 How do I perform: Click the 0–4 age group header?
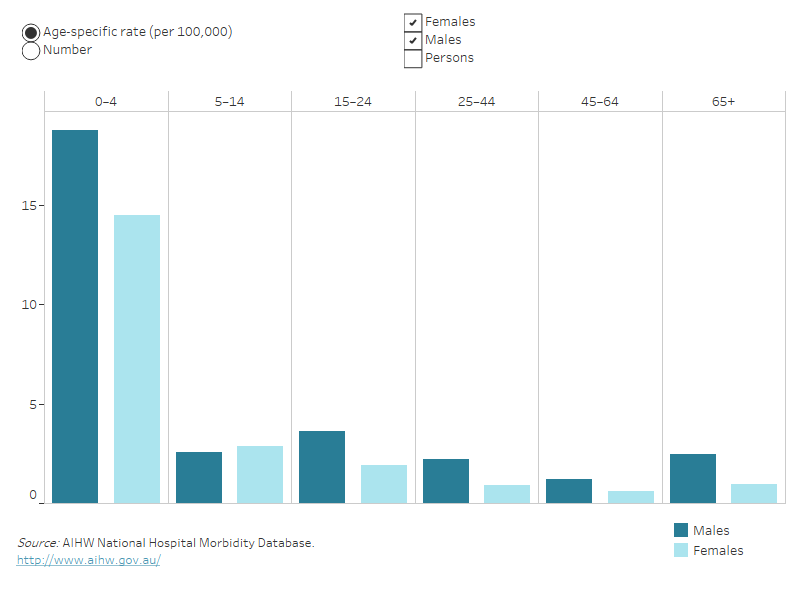[x=106, y=101]
